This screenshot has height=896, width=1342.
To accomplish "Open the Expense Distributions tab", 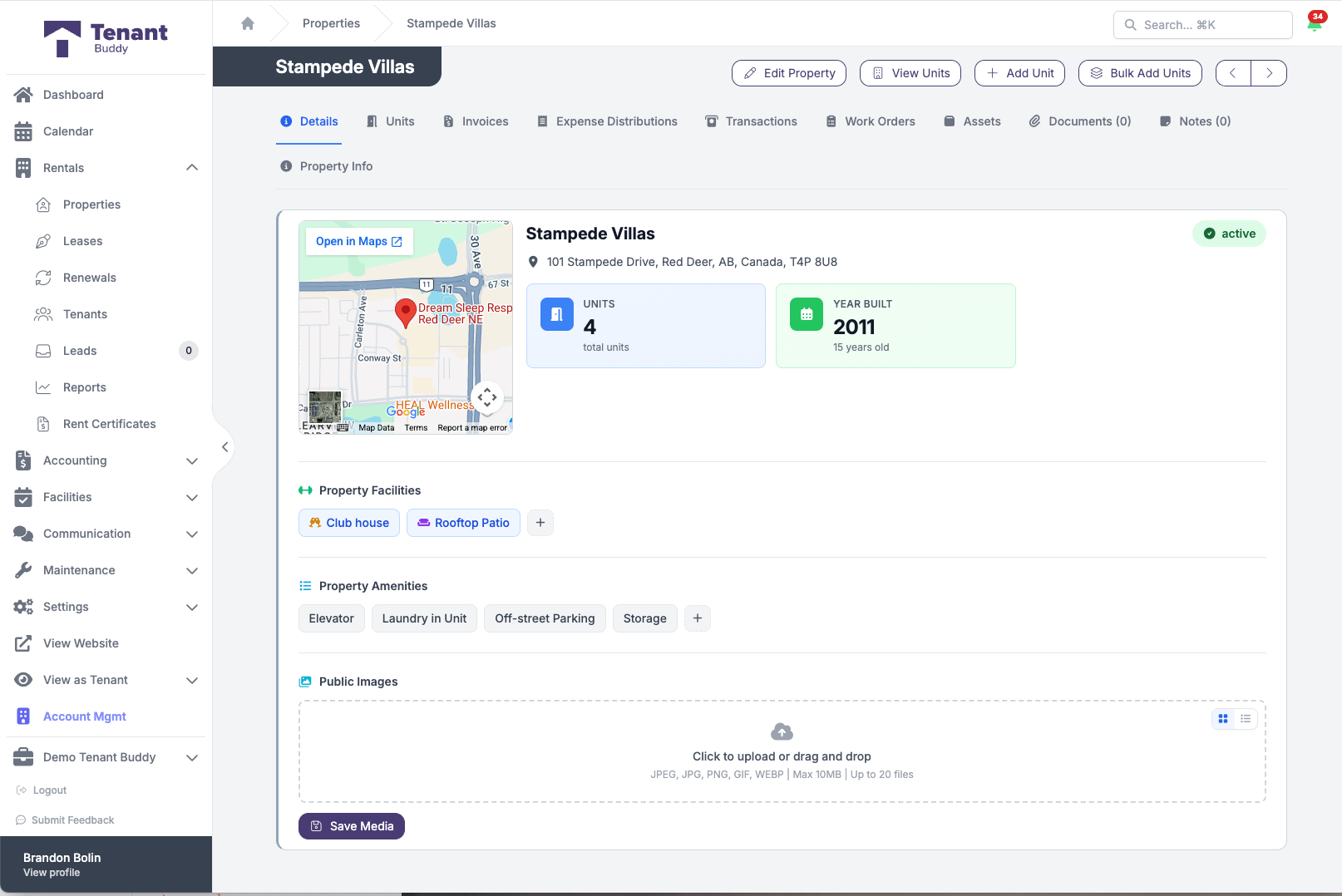I will (607, 121).
